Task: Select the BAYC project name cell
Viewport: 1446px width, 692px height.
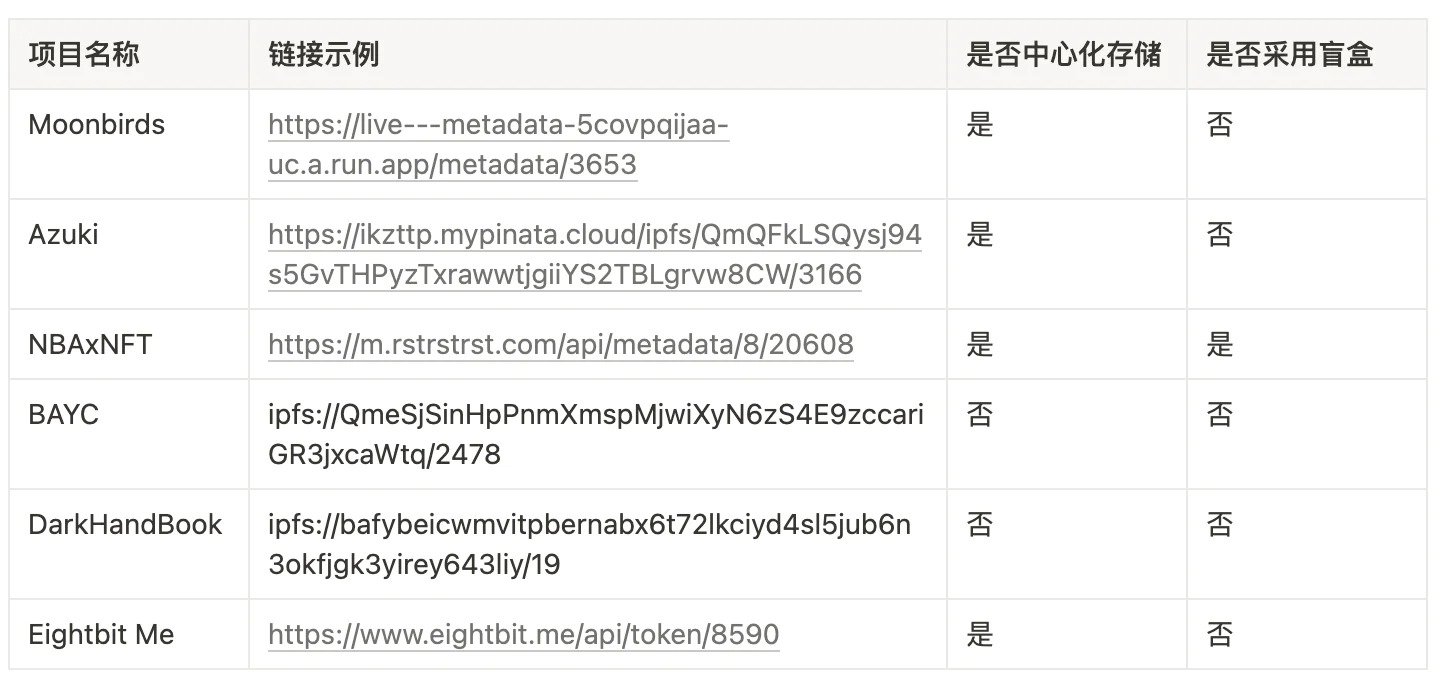Action: click(64, 415)
